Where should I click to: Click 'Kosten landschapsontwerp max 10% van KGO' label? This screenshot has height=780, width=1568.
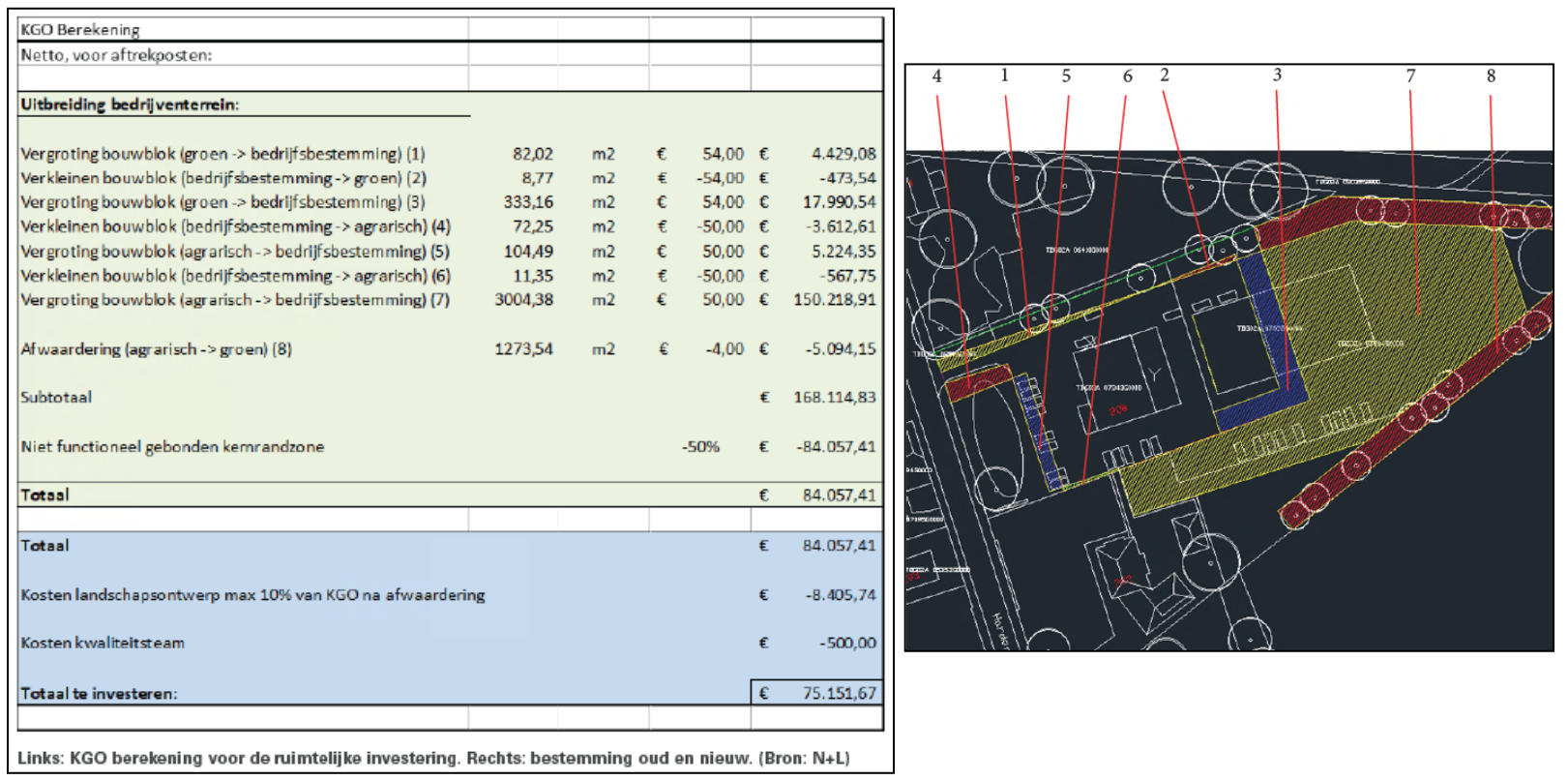tap(252, 595)
